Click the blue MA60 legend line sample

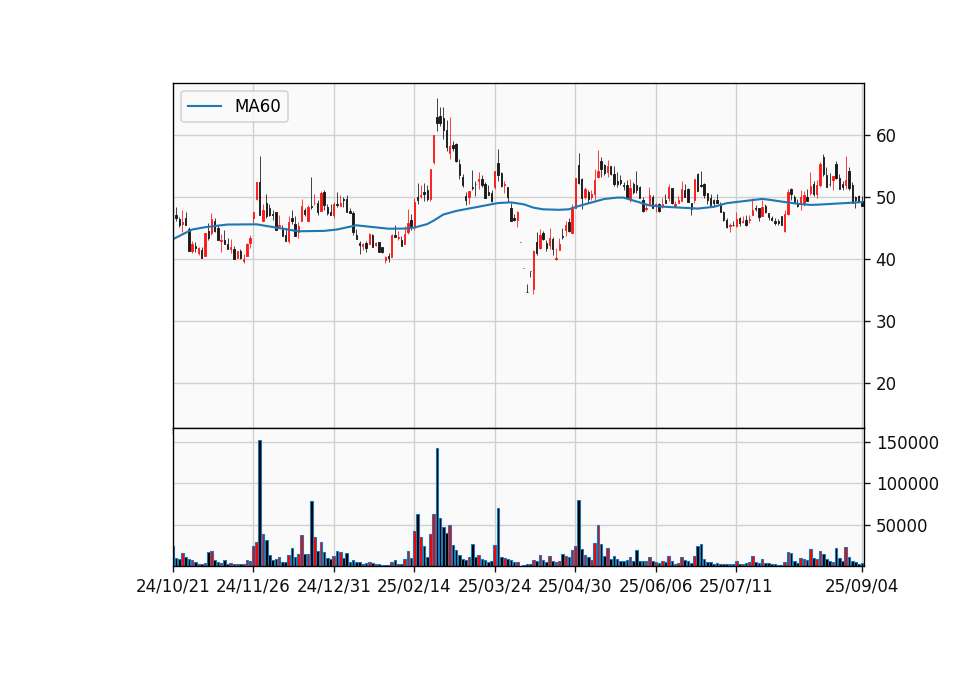point(204,107)
